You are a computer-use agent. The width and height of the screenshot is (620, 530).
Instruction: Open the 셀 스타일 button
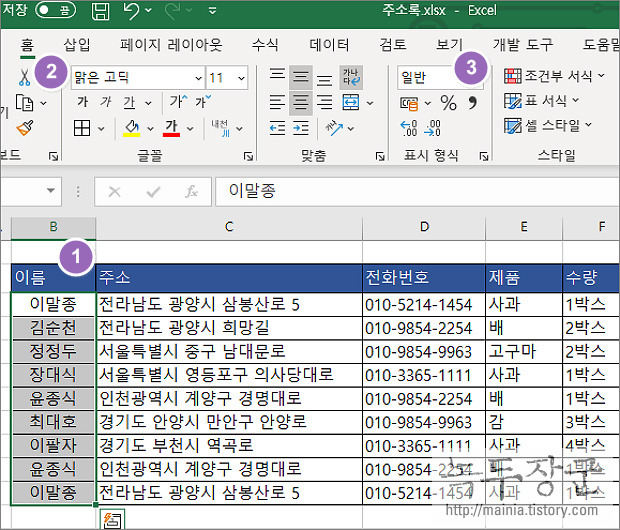click(548, 125)
